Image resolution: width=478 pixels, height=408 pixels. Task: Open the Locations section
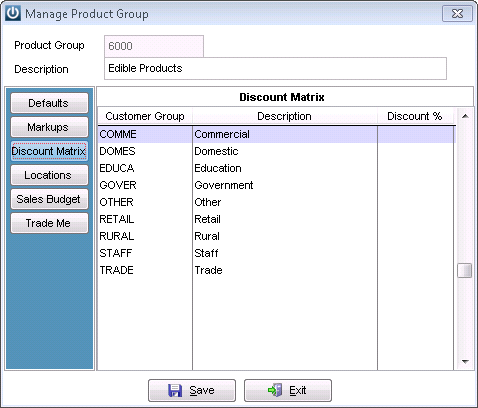[x=49, y=175]
